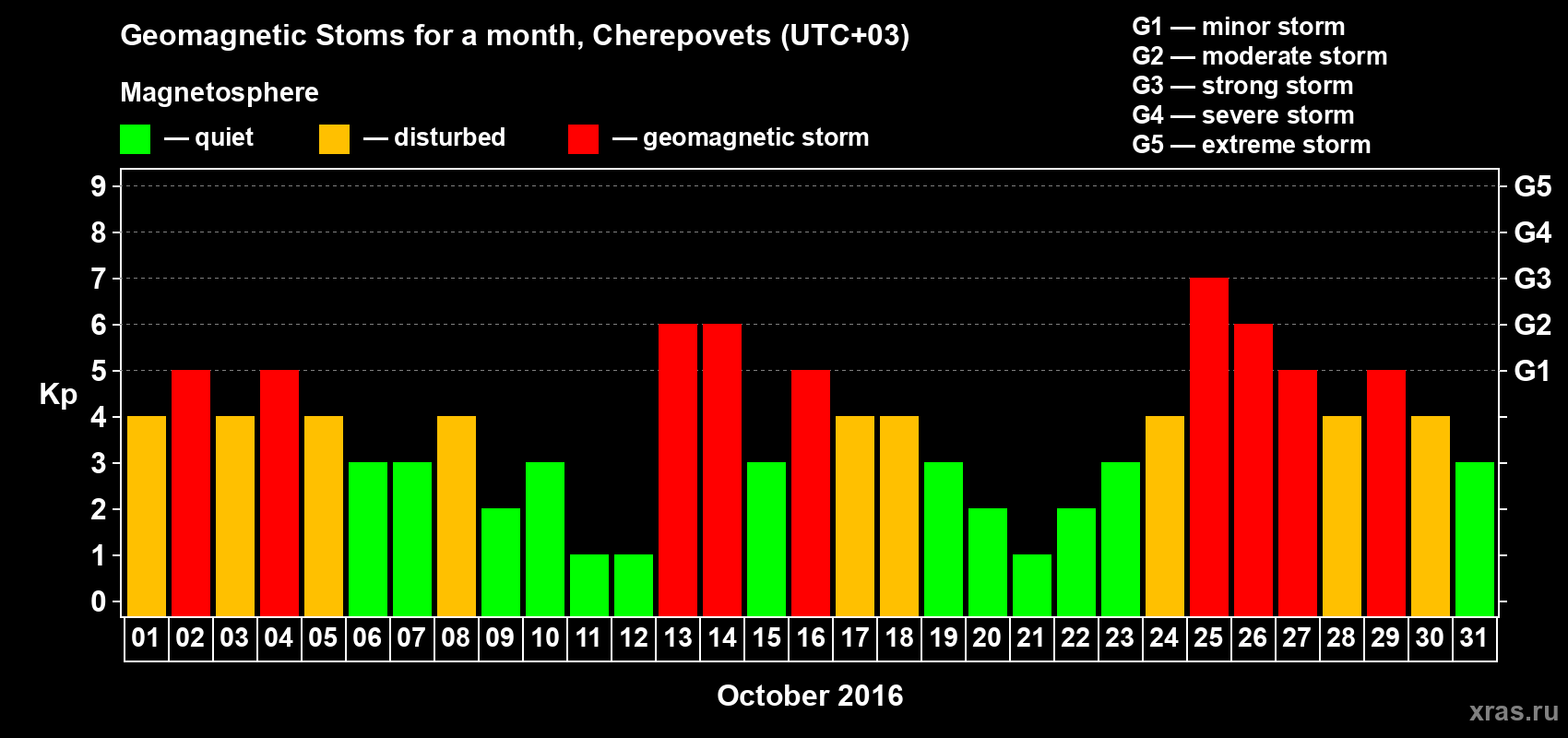The image size is (1568, 738).
Task: Click the Kp value 0 on left axis
Action: (99, 601)
